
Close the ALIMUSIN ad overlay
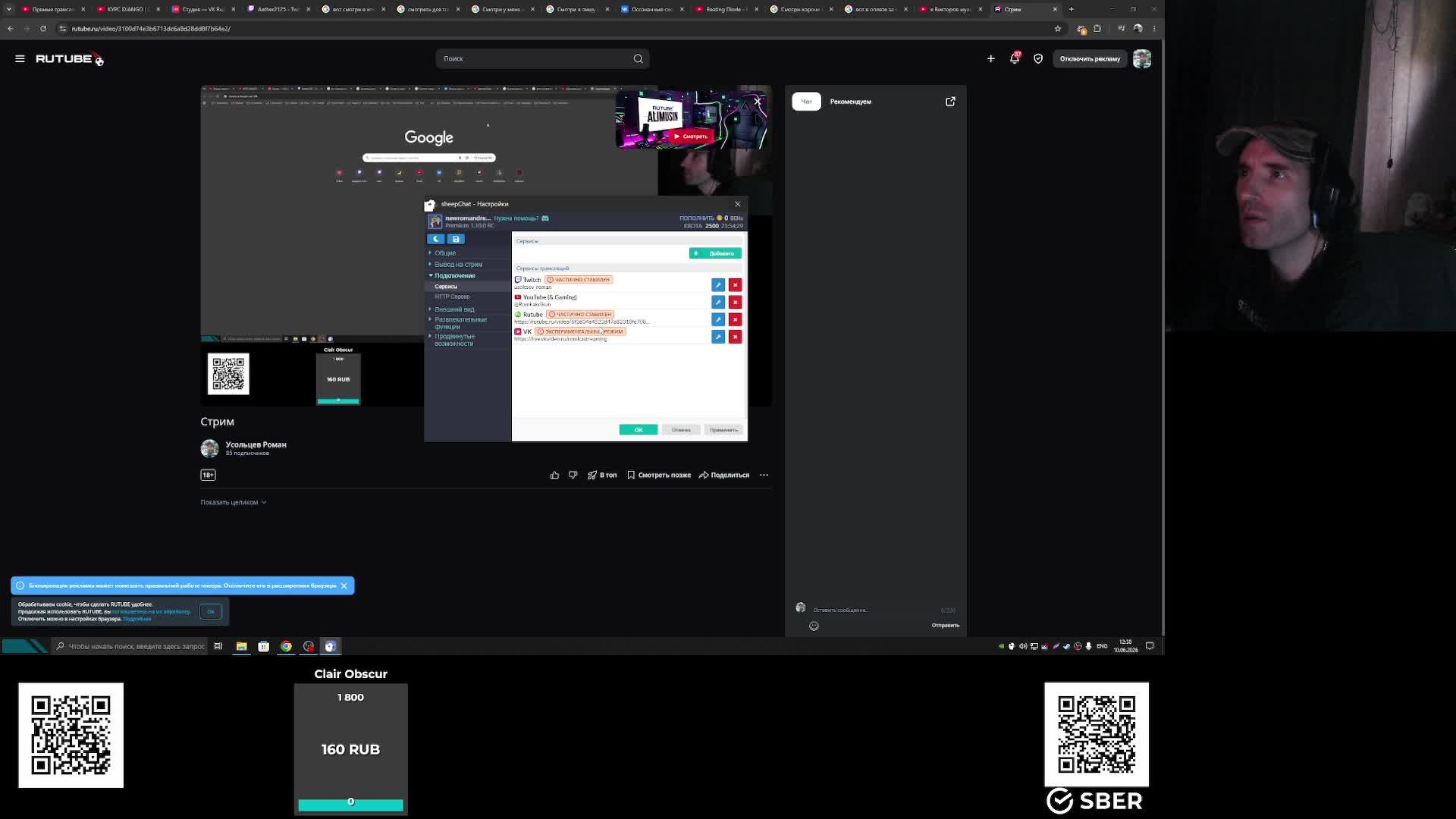click(757, 100)
